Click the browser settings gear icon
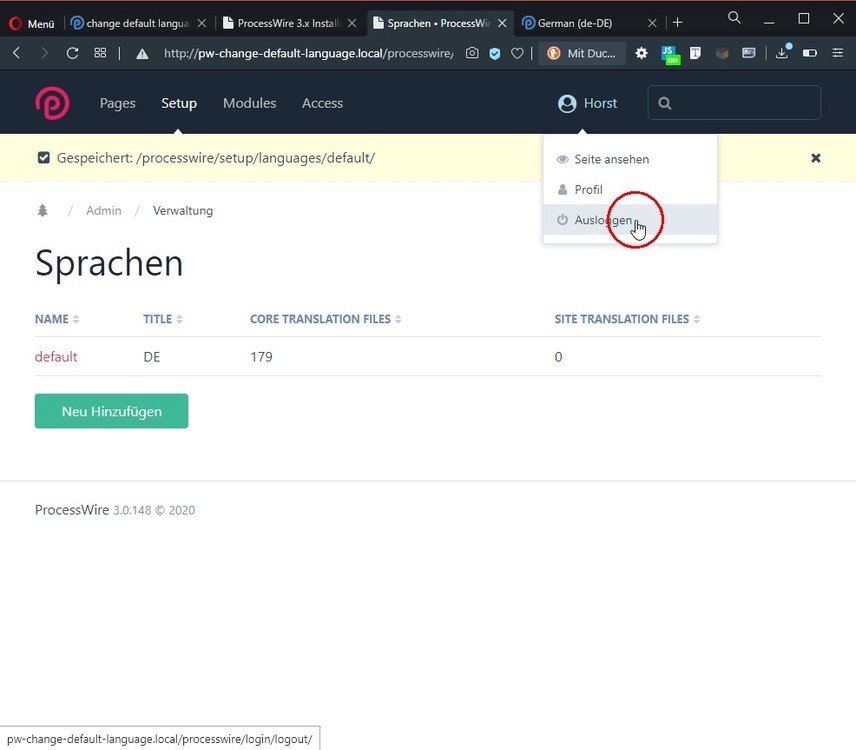This screenshot has width=856, height=750. pyautogui.click(x=642, y=53)
